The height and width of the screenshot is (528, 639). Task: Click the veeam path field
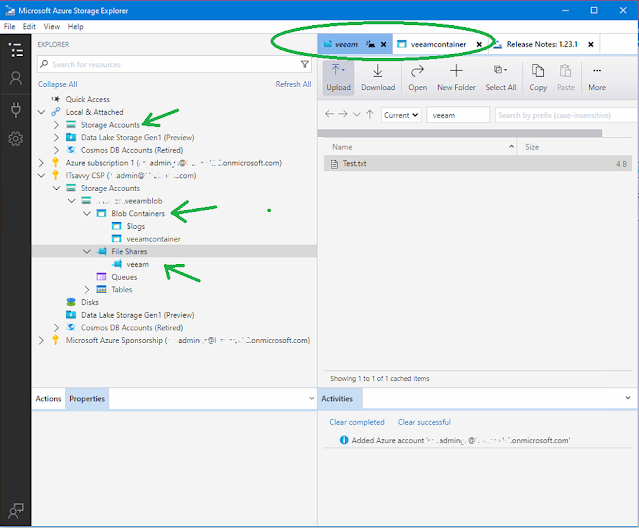[458, 115]
